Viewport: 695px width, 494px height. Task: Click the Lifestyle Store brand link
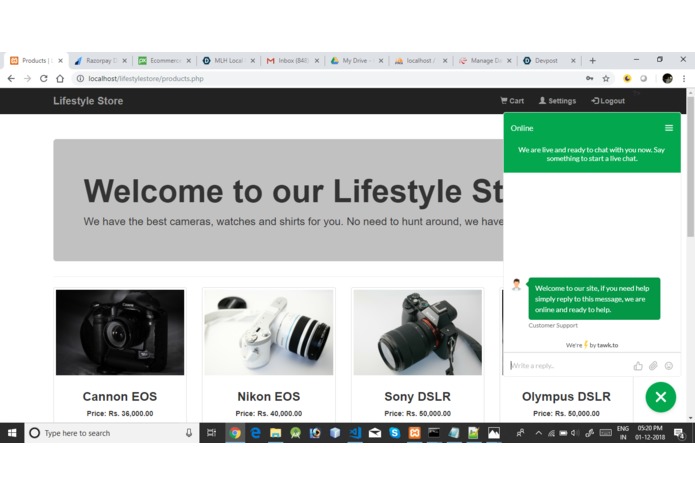[88, 101]
